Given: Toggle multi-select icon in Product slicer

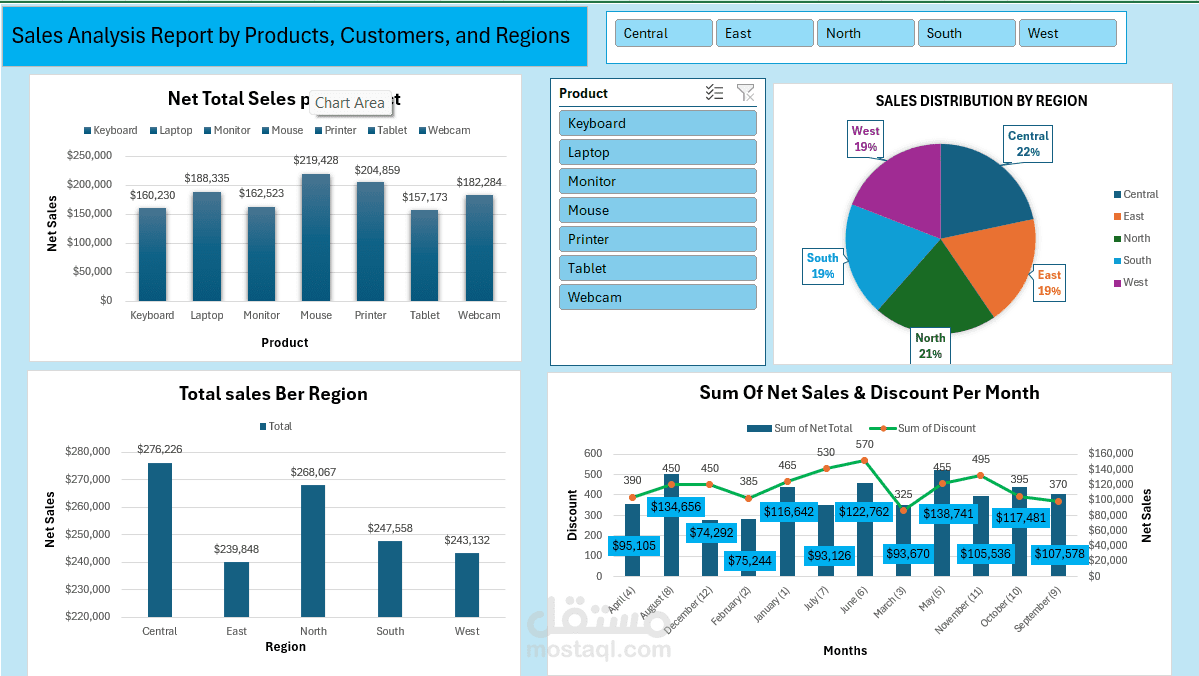Looking at the screenshot, I should click(714, 93).
